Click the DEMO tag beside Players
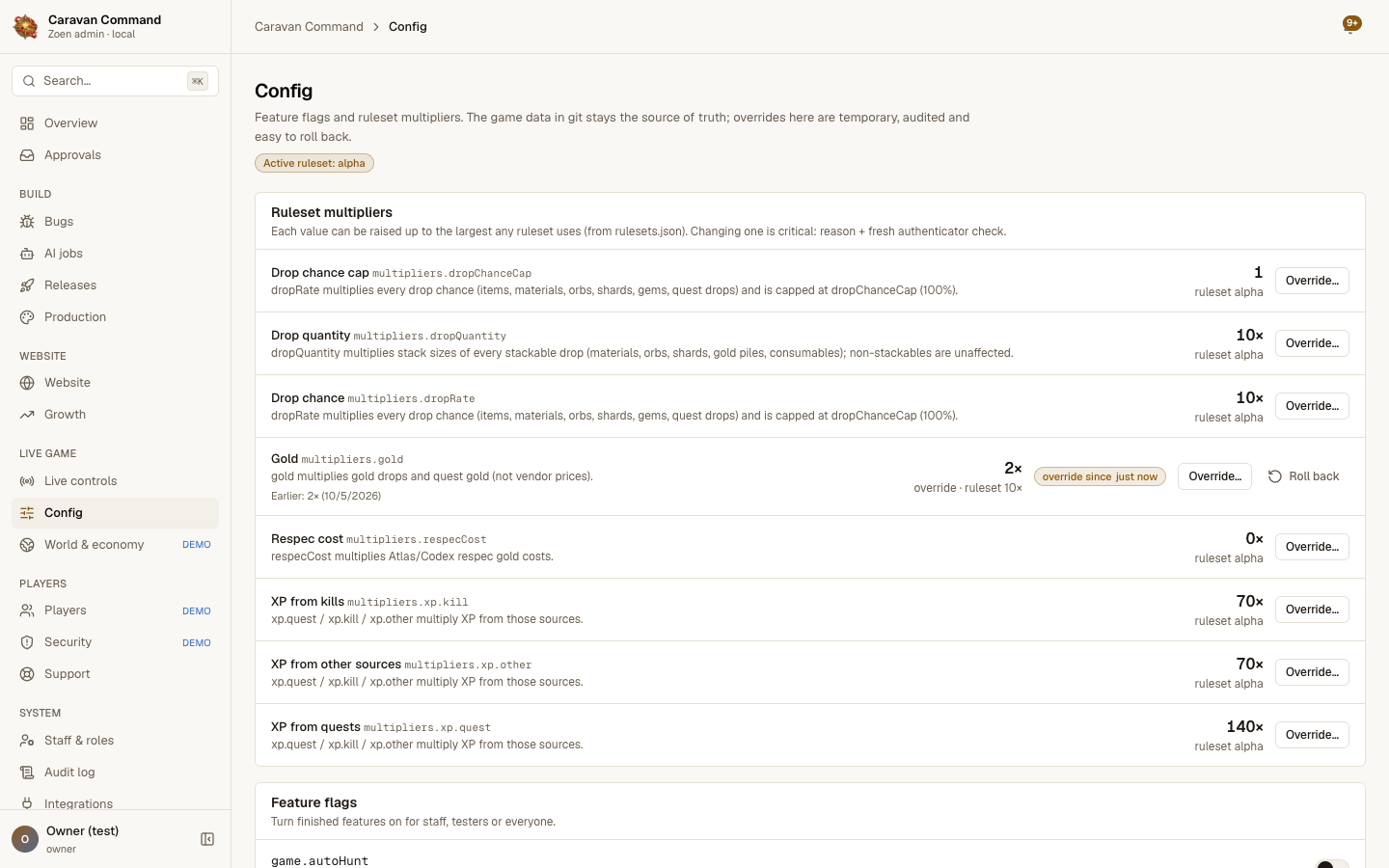1389x868 pixels. point(197,610)
